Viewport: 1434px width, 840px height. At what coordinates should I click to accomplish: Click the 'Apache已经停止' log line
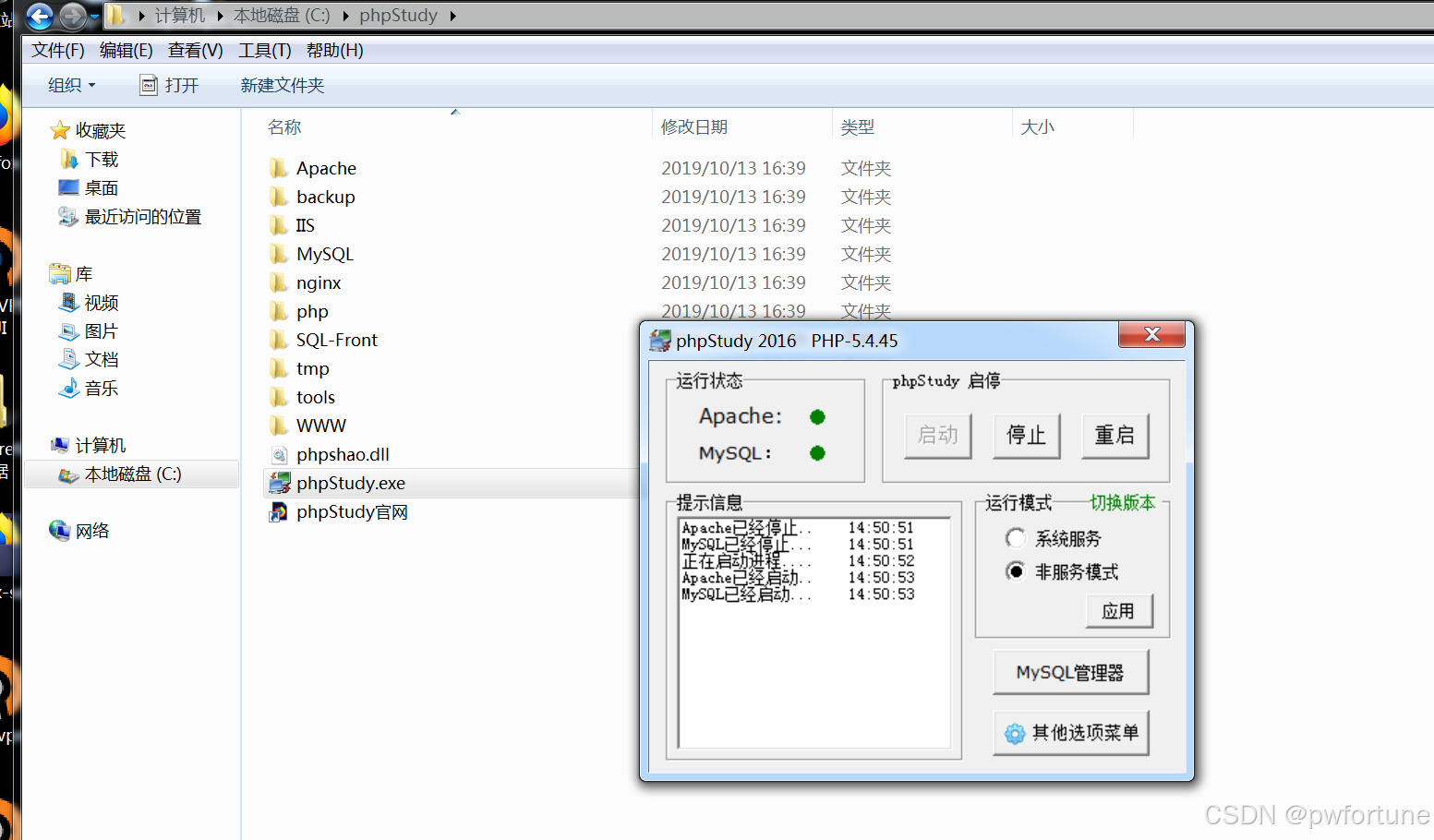tap(798, 528)
